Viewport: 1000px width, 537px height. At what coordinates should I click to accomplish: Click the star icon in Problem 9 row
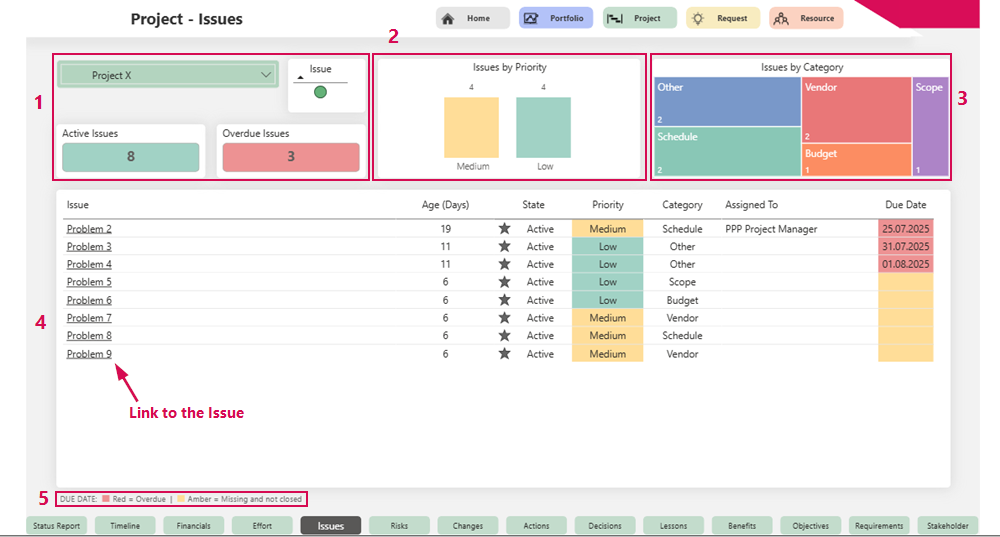(x=504, y=354)
